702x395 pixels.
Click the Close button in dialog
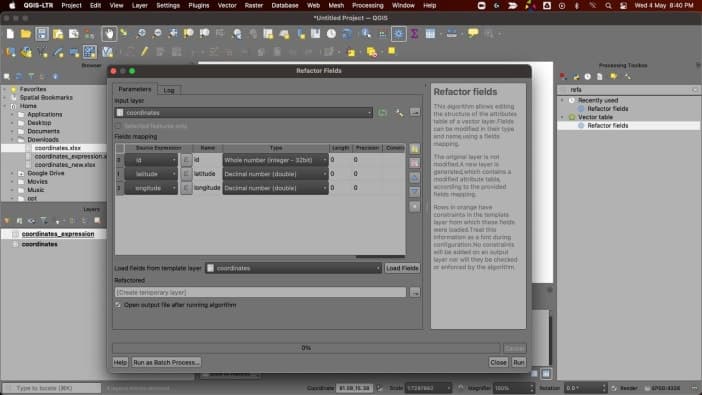[x=498, y=362]
